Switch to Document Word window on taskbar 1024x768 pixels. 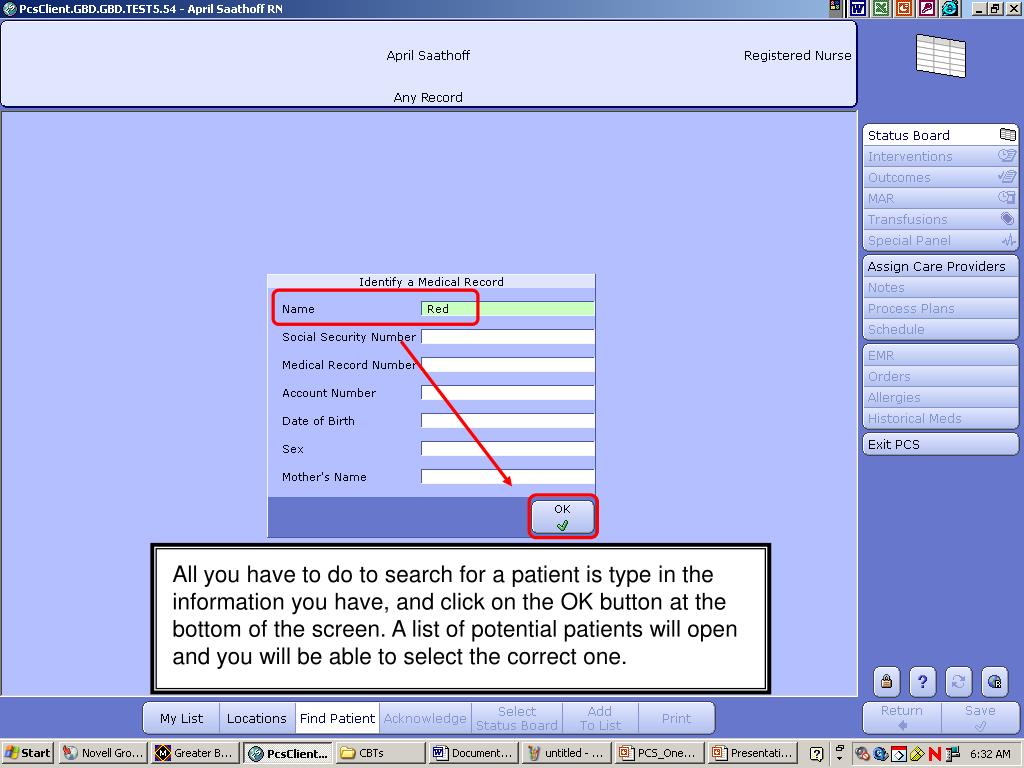[x=473, y=753]
